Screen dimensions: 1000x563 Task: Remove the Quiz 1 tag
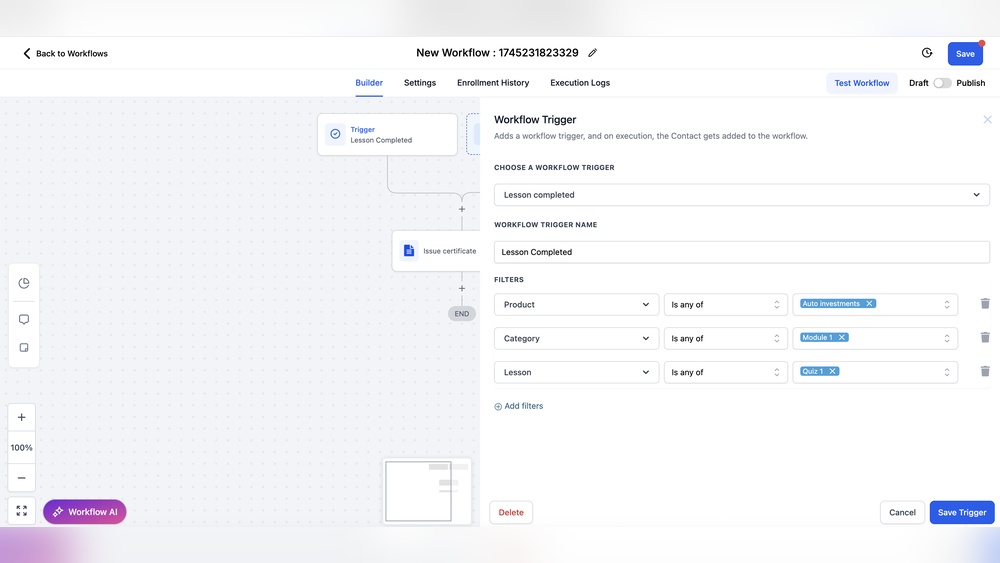pos(832,371)
